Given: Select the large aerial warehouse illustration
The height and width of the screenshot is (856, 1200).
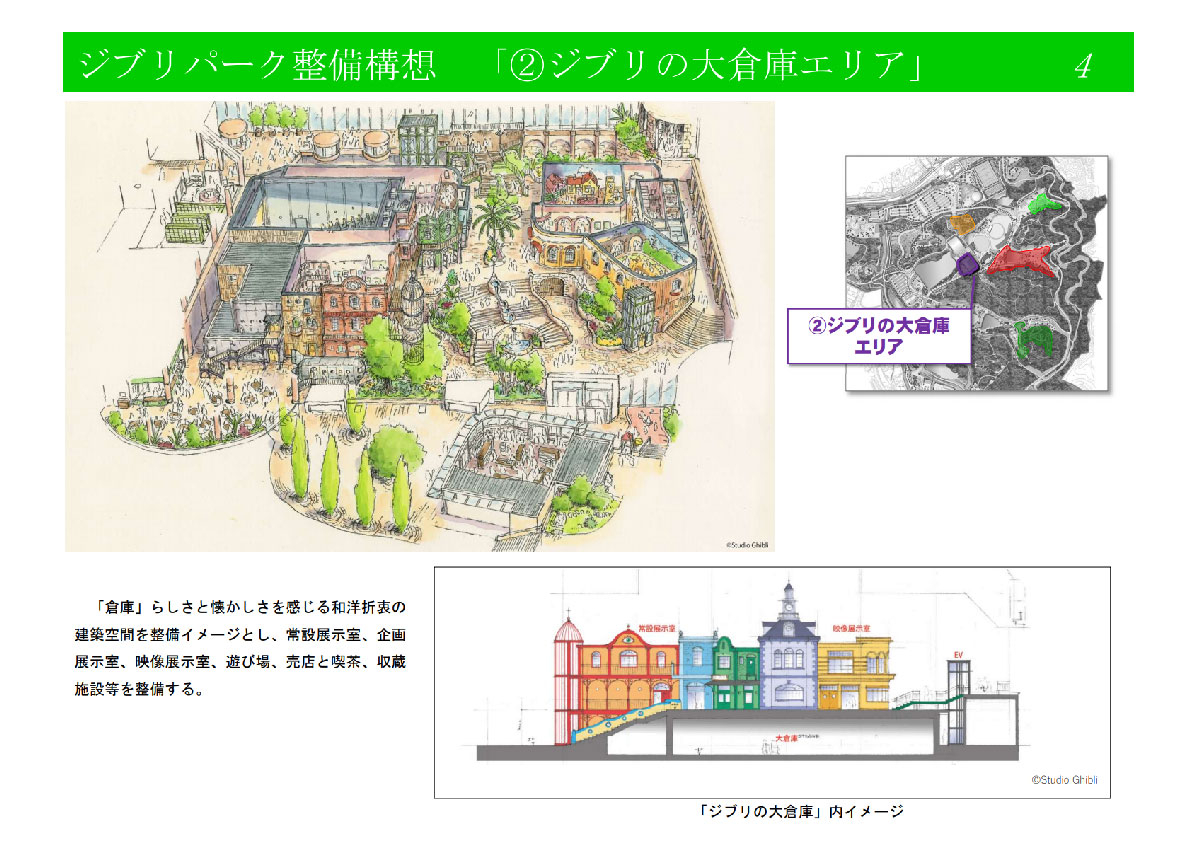Looking at the screenshot, I should (x=419, y=325).
